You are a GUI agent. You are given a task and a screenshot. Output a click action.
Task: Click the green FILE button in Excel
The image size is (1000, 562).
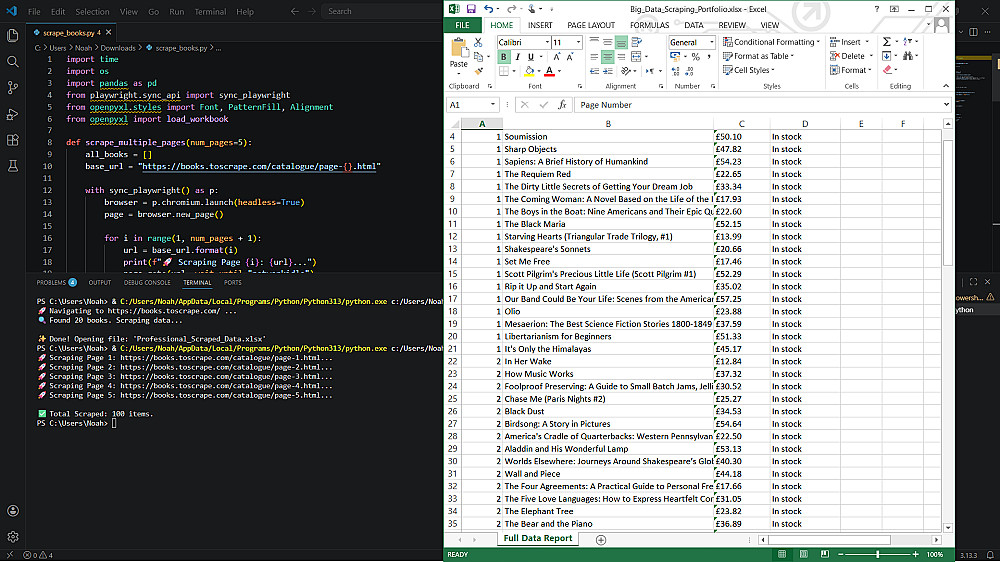click(462, 25)
